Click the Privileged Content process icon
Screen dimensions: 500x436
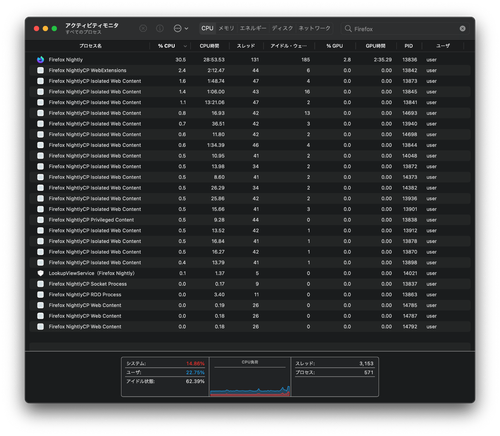[x=40, y=220]
